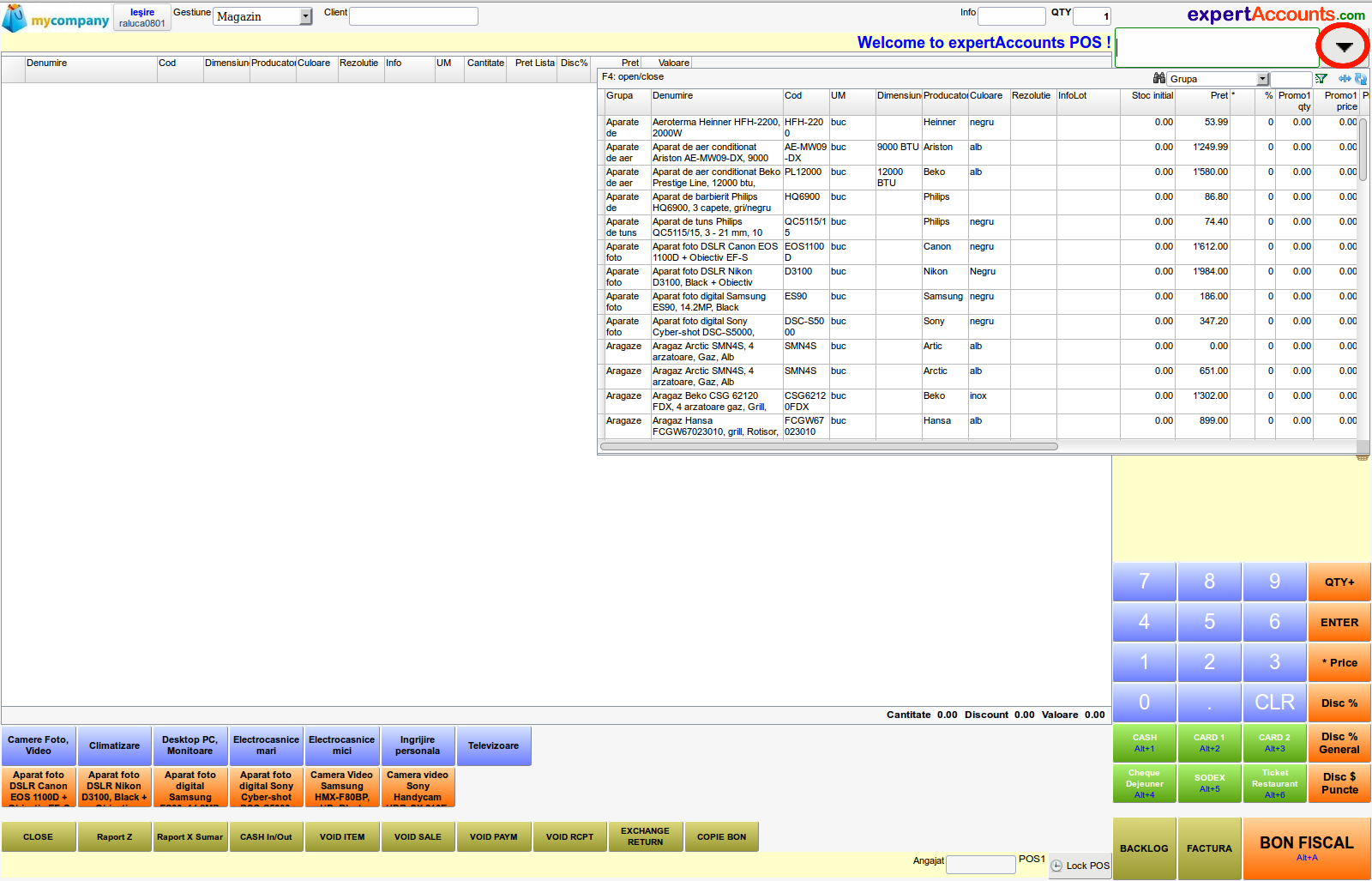Open Raport X Sumar

point(190,836)
